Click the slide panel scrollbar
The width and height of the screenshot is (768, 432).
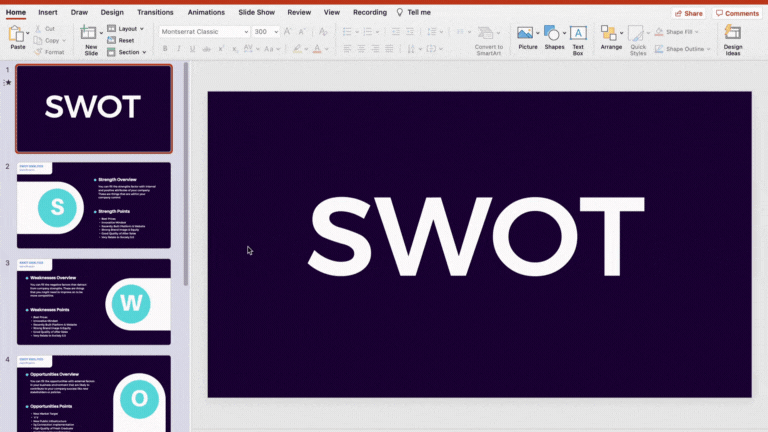(x=186, y=174)
